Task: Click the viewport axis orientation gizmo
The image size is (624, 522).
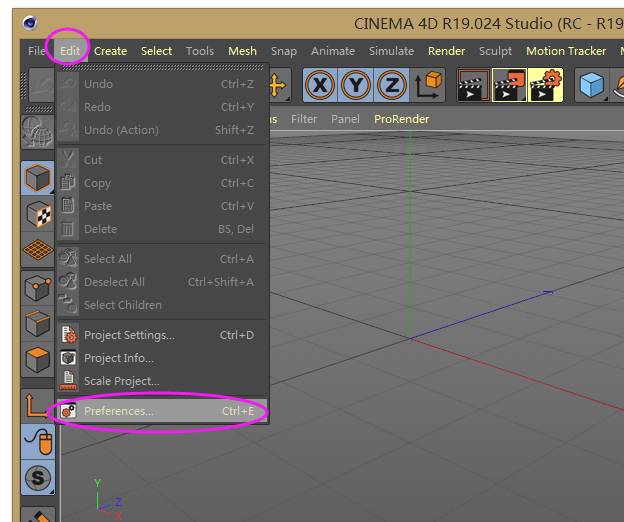Action: click(x=108, y=500)
